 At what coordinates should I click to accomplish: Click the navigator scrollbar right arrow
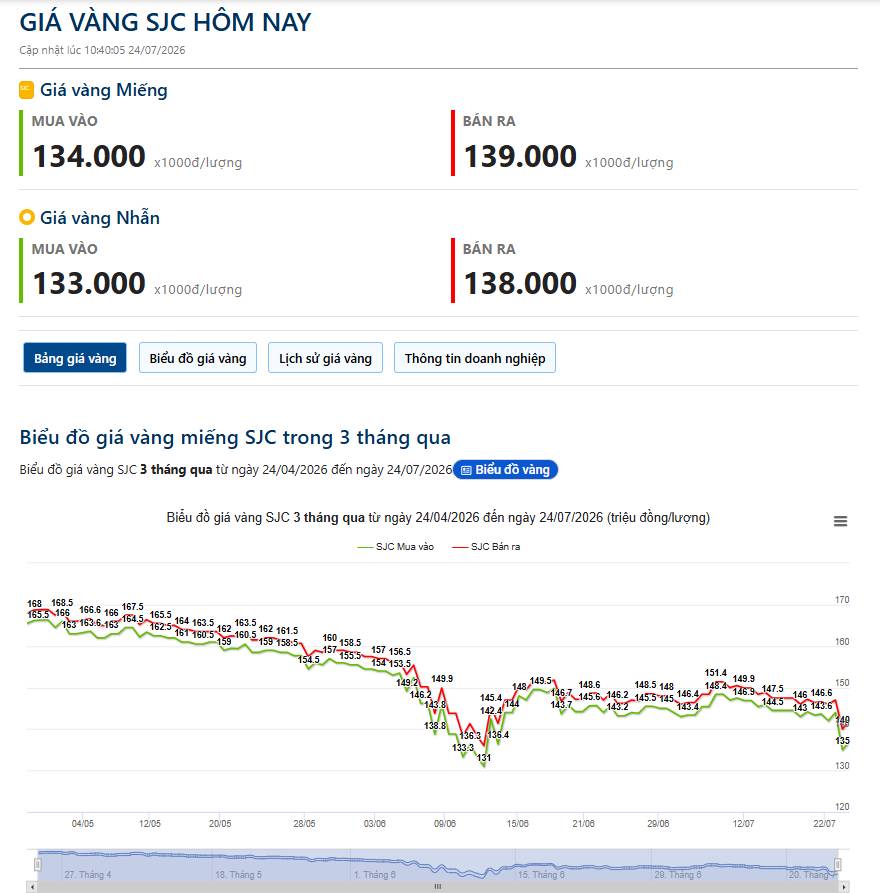pyautogui.click(x=844, y=887)
